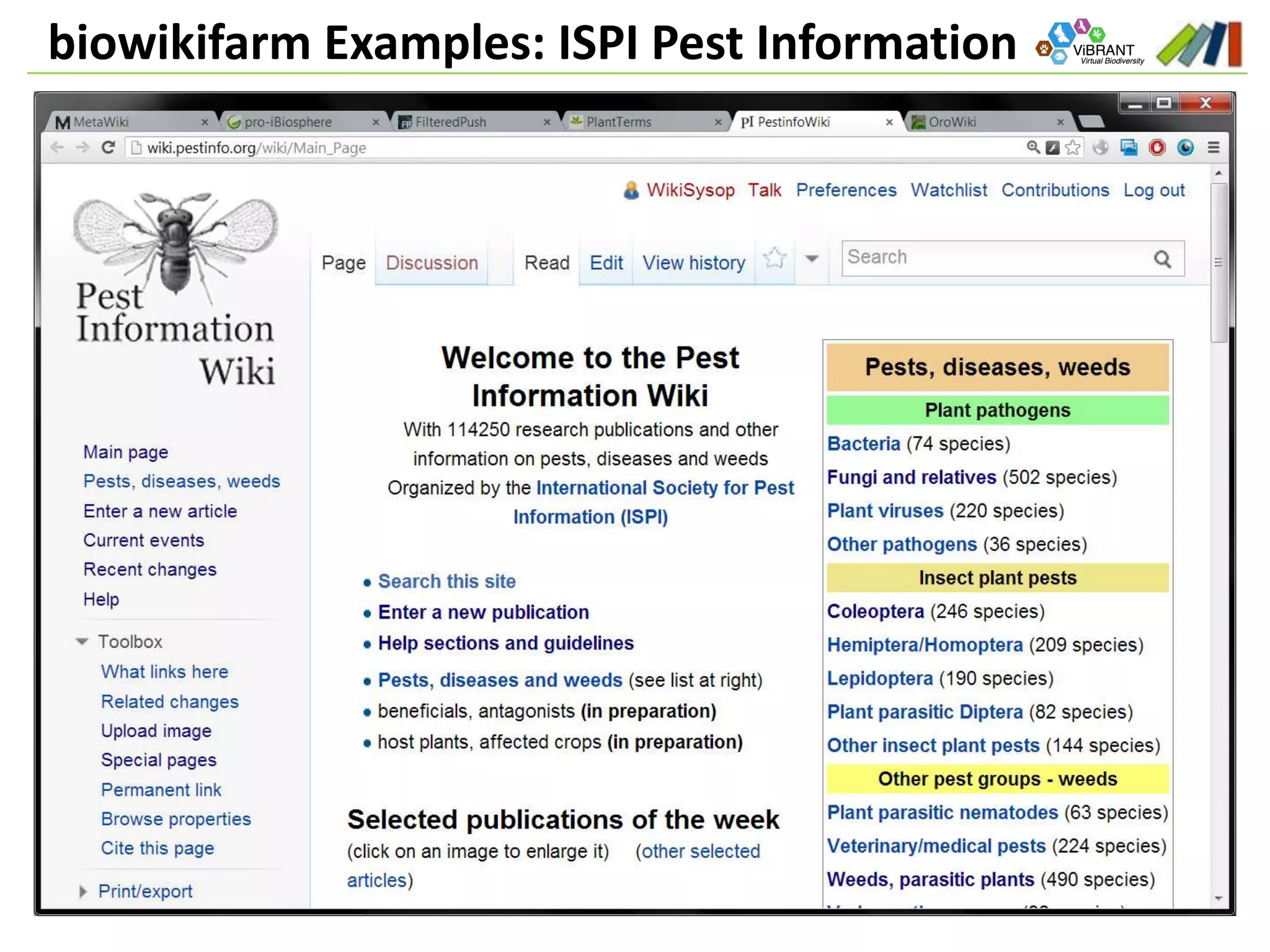1270x952 pixels.
Task: Click the red circular extension icon
Action: 1157,148
